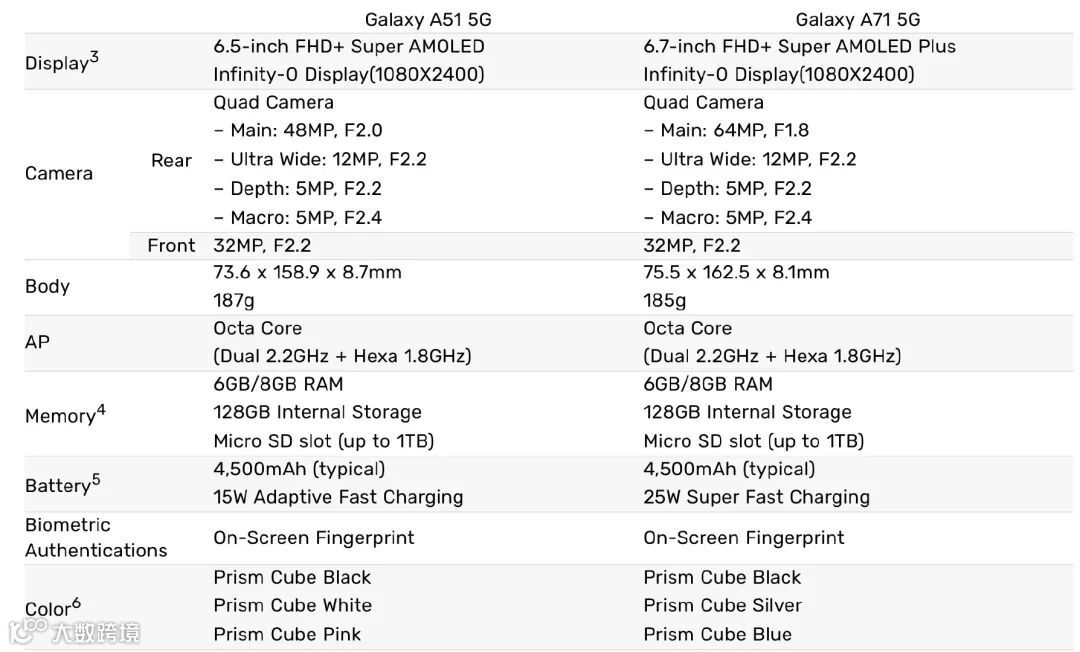Click the Galaxy A71 5G column header
Image resolution: width=1080 pixels, height=652 pixels.
coord(858,19)
